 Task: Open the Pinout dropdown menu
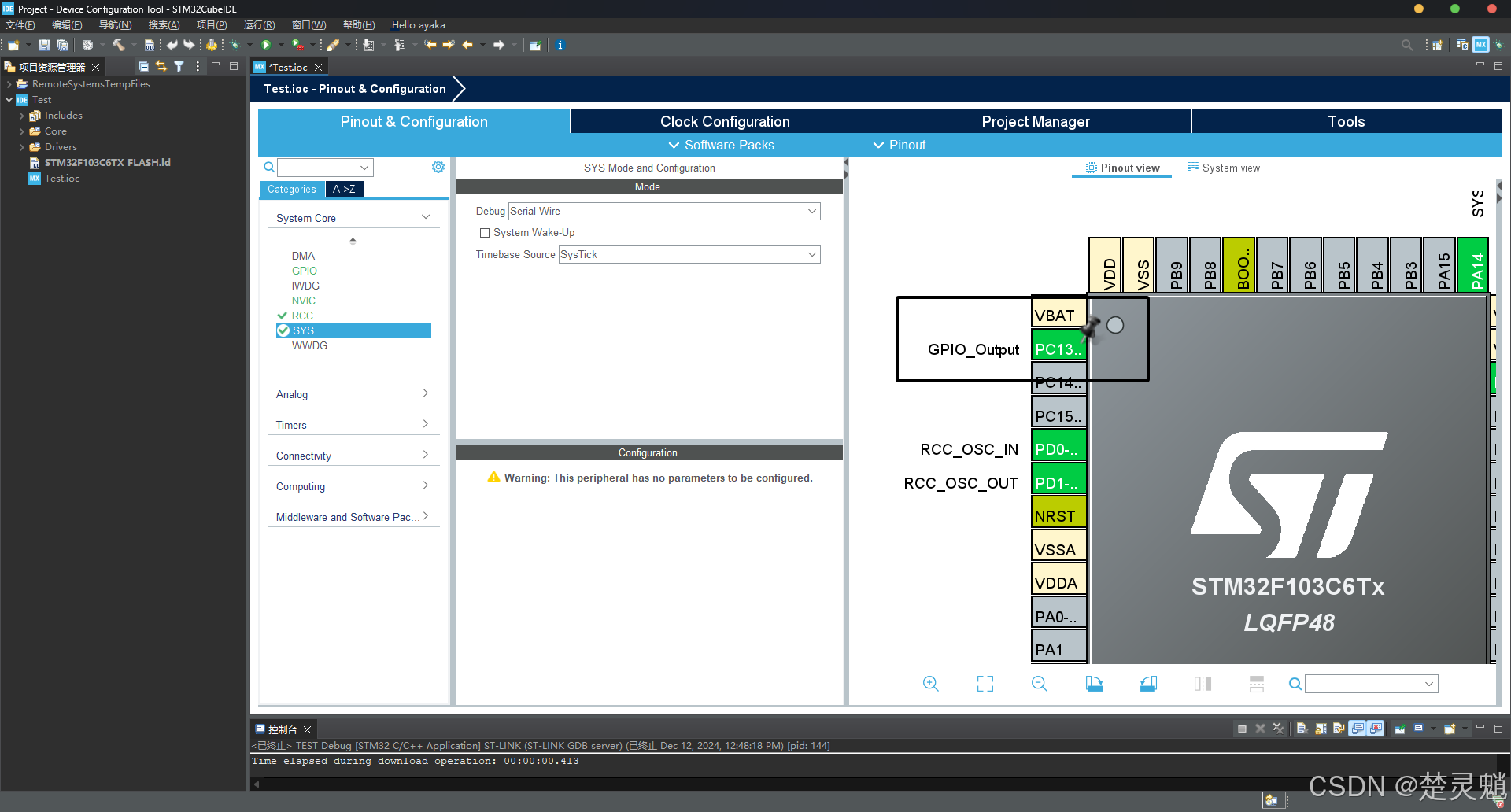click(900, 145)
